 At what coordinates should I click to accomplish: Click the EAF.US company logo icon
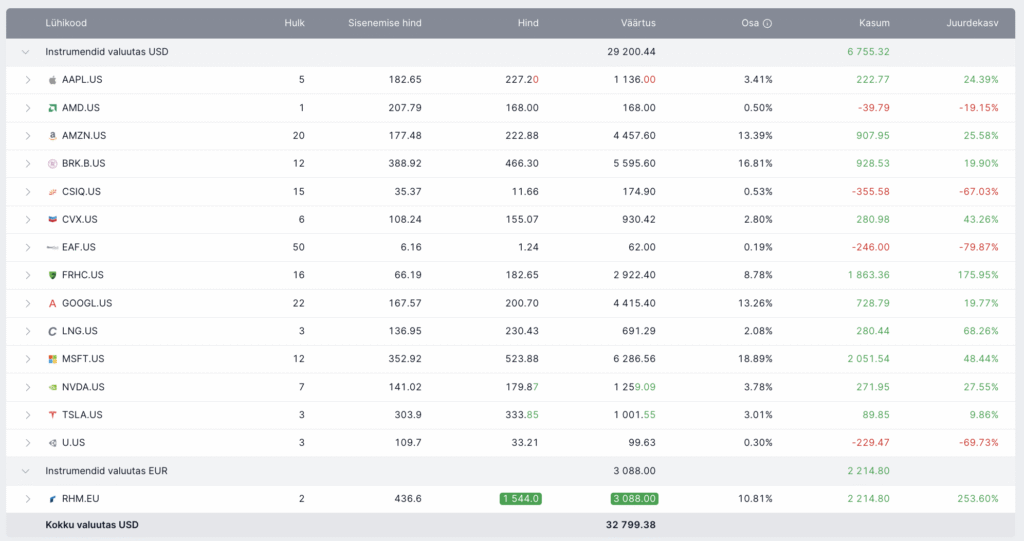(x=52, y=248)
